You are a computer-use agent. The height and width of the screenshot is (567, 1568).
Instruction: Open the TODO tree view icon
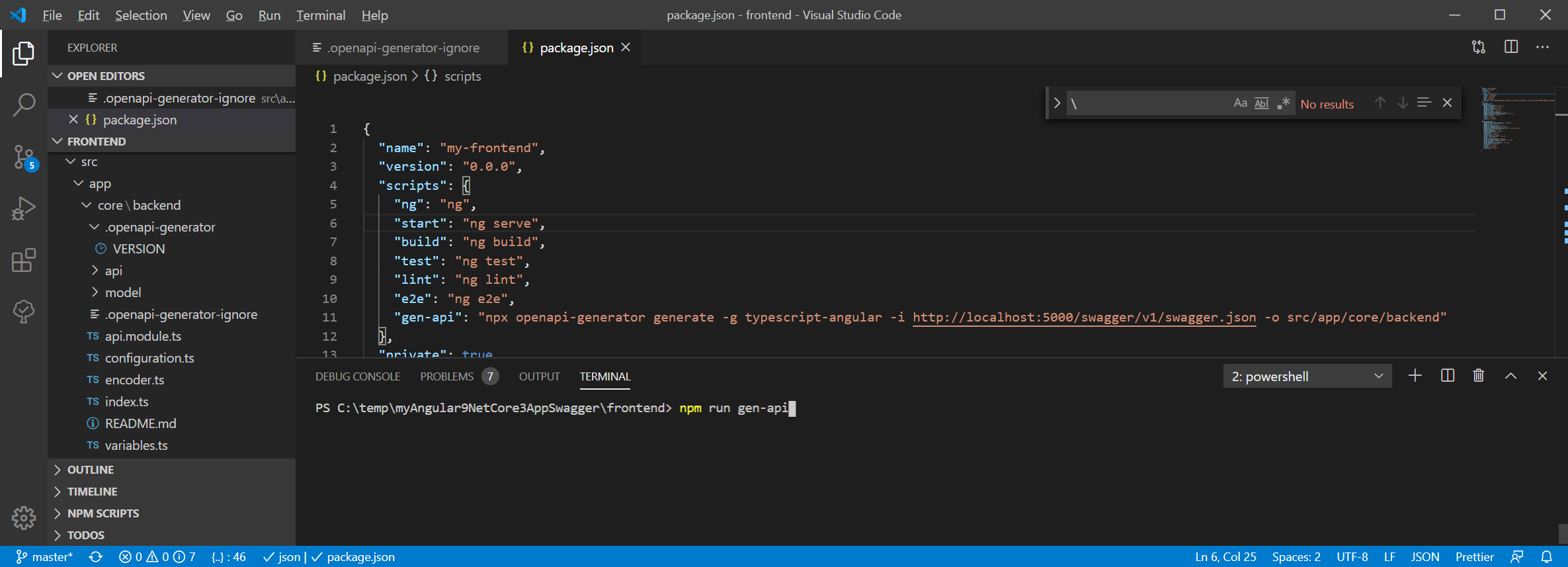[x=24, y=312]
